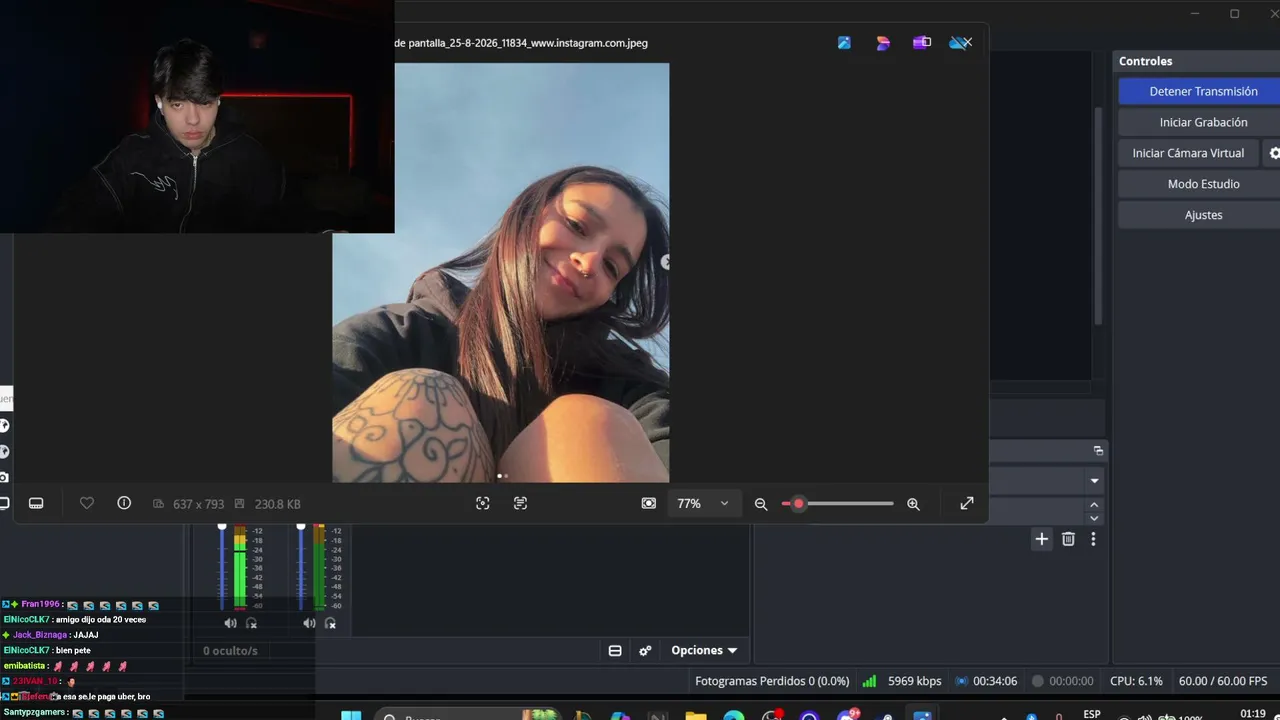Toggle monitoring headphone icon on first mixer channel
Screen dimensions: 1280x720
coord(251,623)
